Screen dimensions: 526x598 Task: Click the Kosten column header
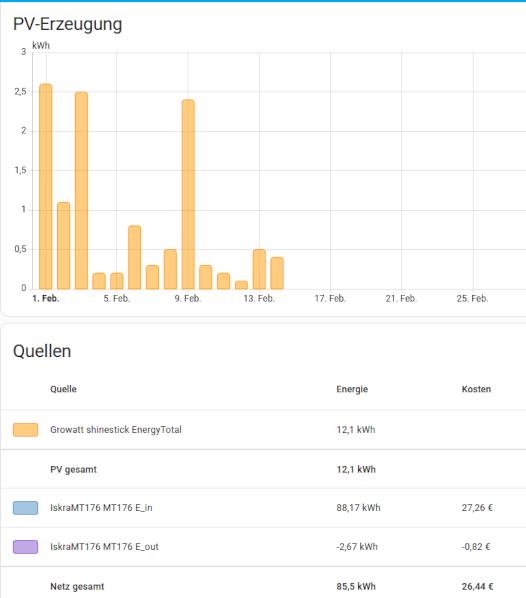point(476,389)
